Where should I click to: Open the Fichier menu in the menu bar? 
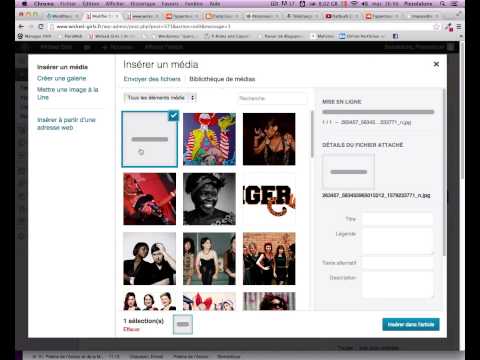click(x=68, y=4)
